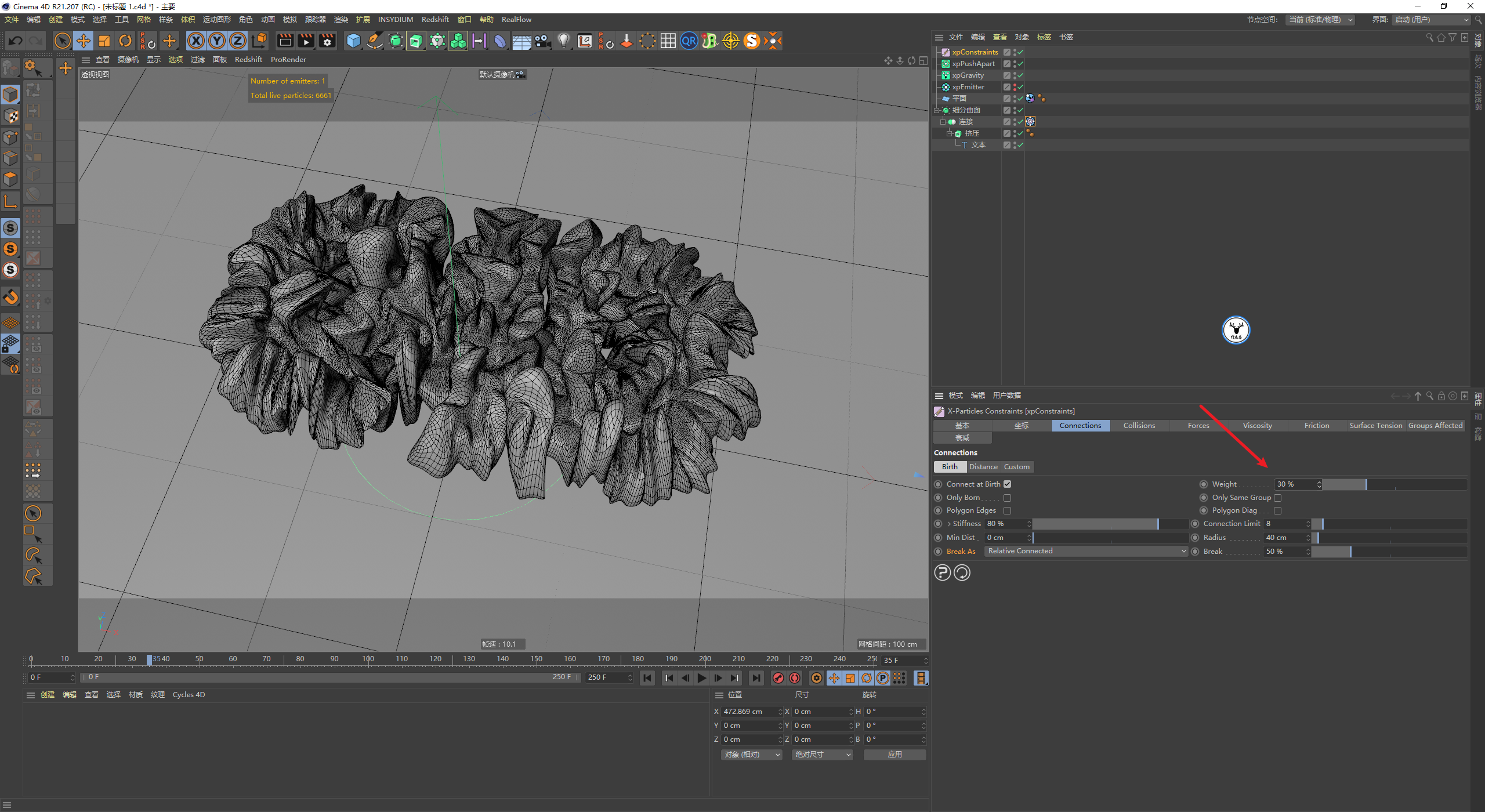The image size is (1485, 812).
Task: Enable the Only Same Group checkbox
Action: click(x=1277, y=498)
